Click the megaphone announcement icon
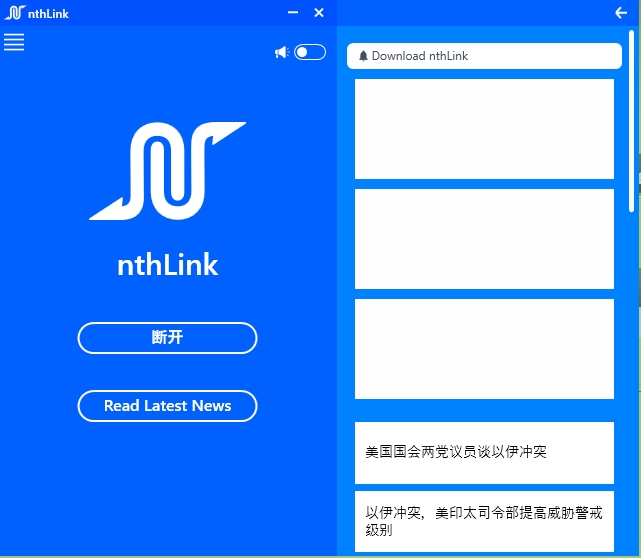 281,52
